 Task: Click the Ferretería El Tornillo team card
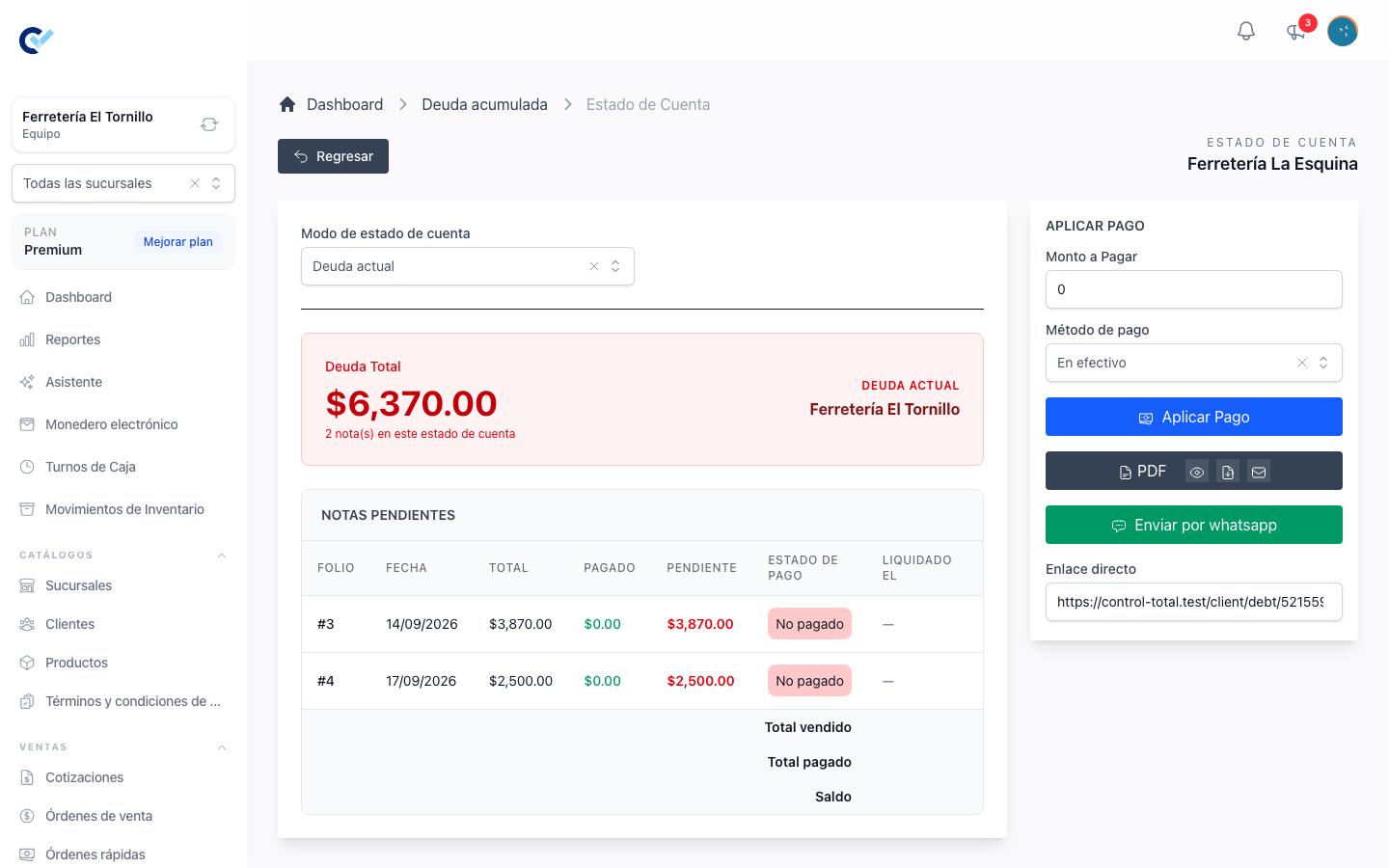coord(123,124)
